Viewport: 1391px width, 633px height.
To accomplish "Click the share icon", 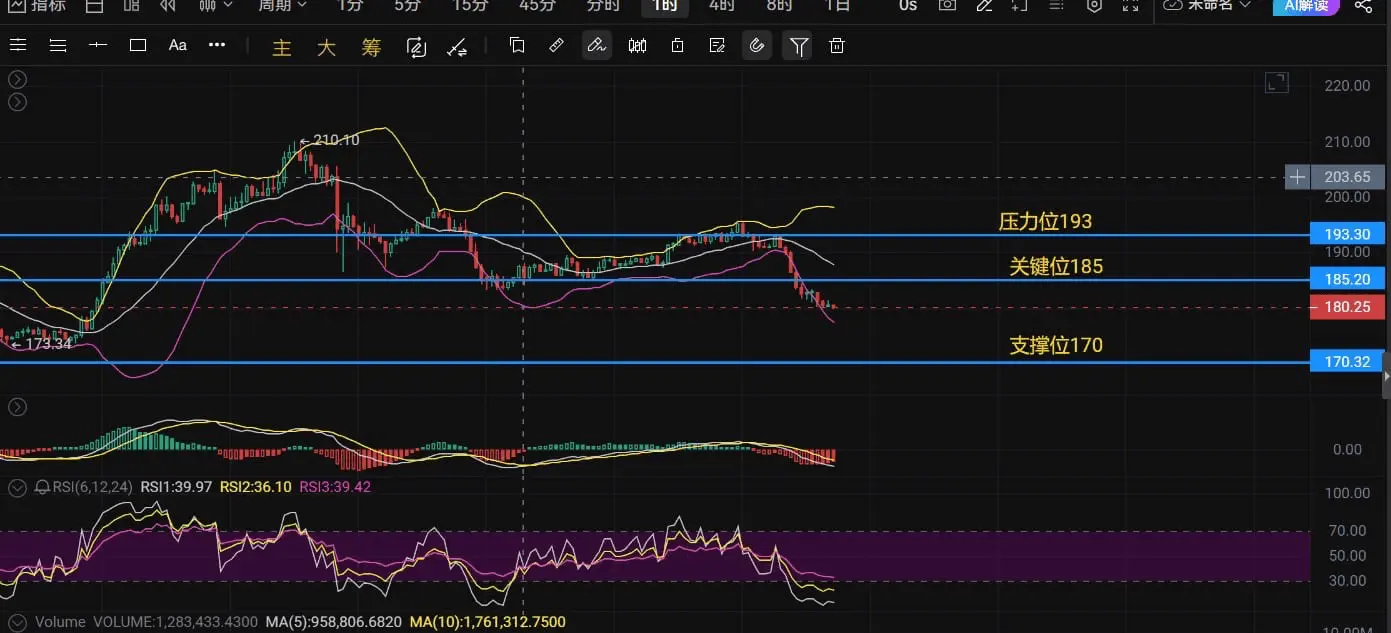I will click(1363, 5).
